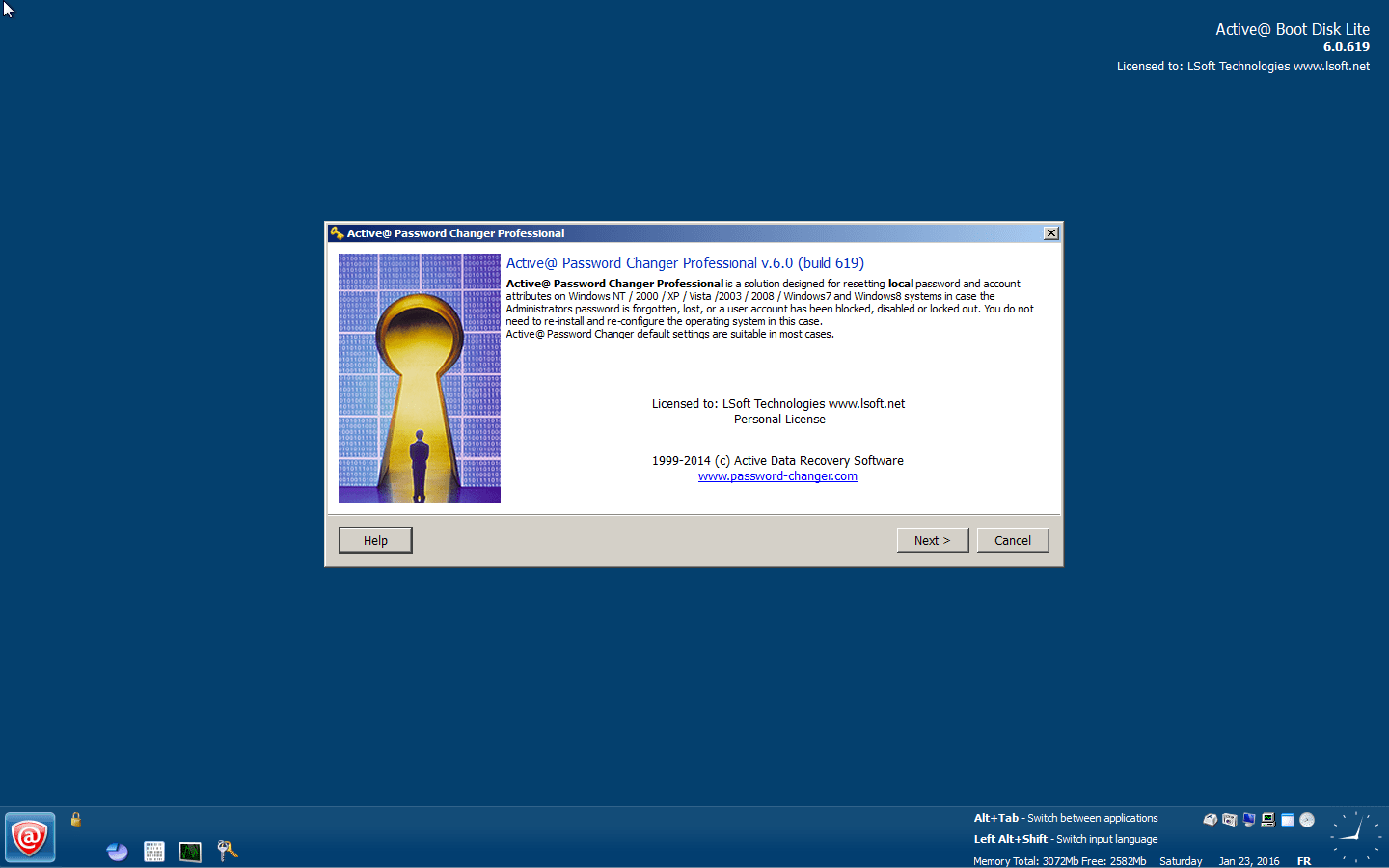Click the keyhole illustration image
The width and height of the screenshot is (1389, 868).
420,378
